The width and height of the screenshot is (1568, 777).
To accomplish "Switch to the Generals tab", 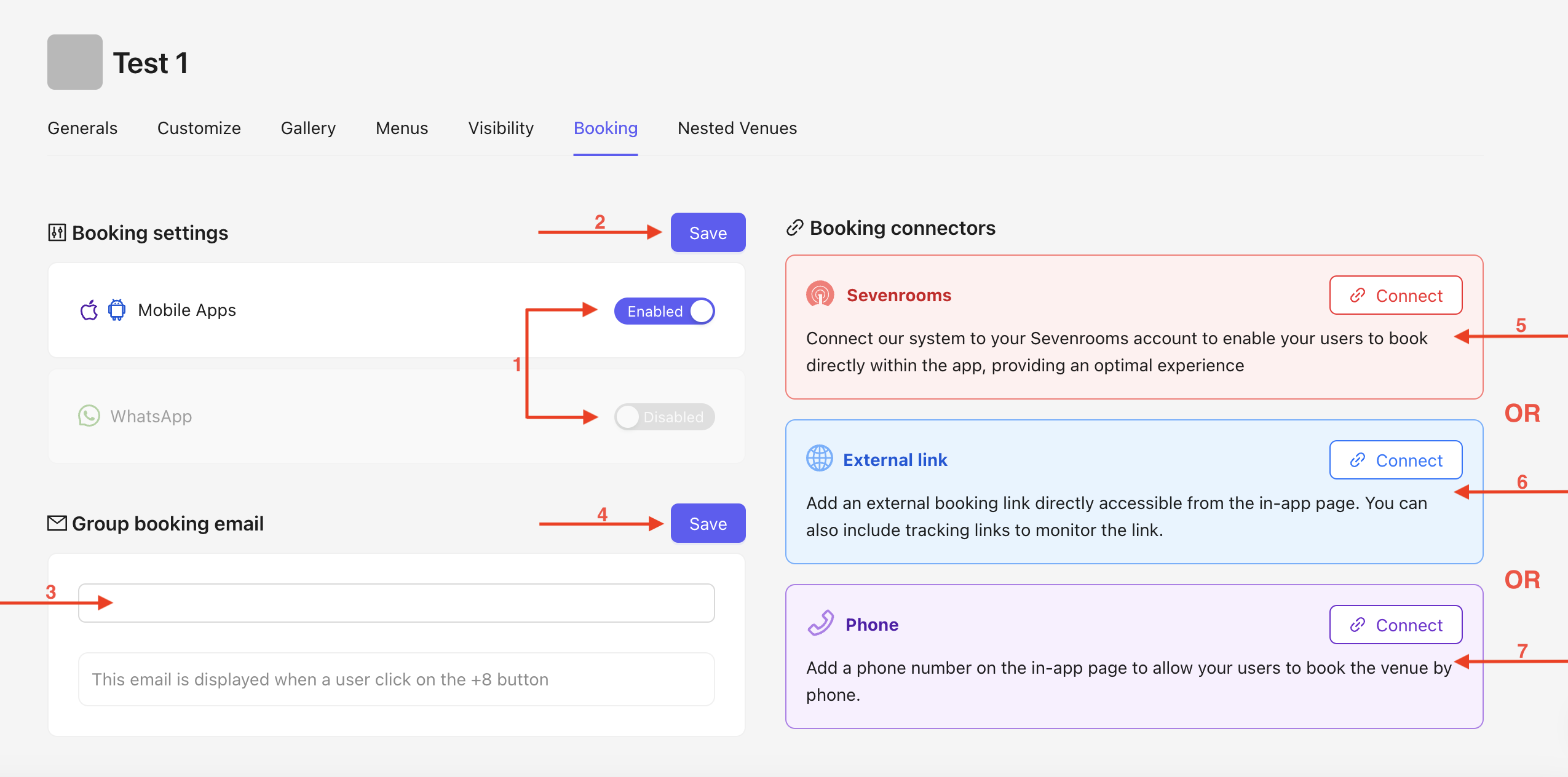I will [82, 128].
